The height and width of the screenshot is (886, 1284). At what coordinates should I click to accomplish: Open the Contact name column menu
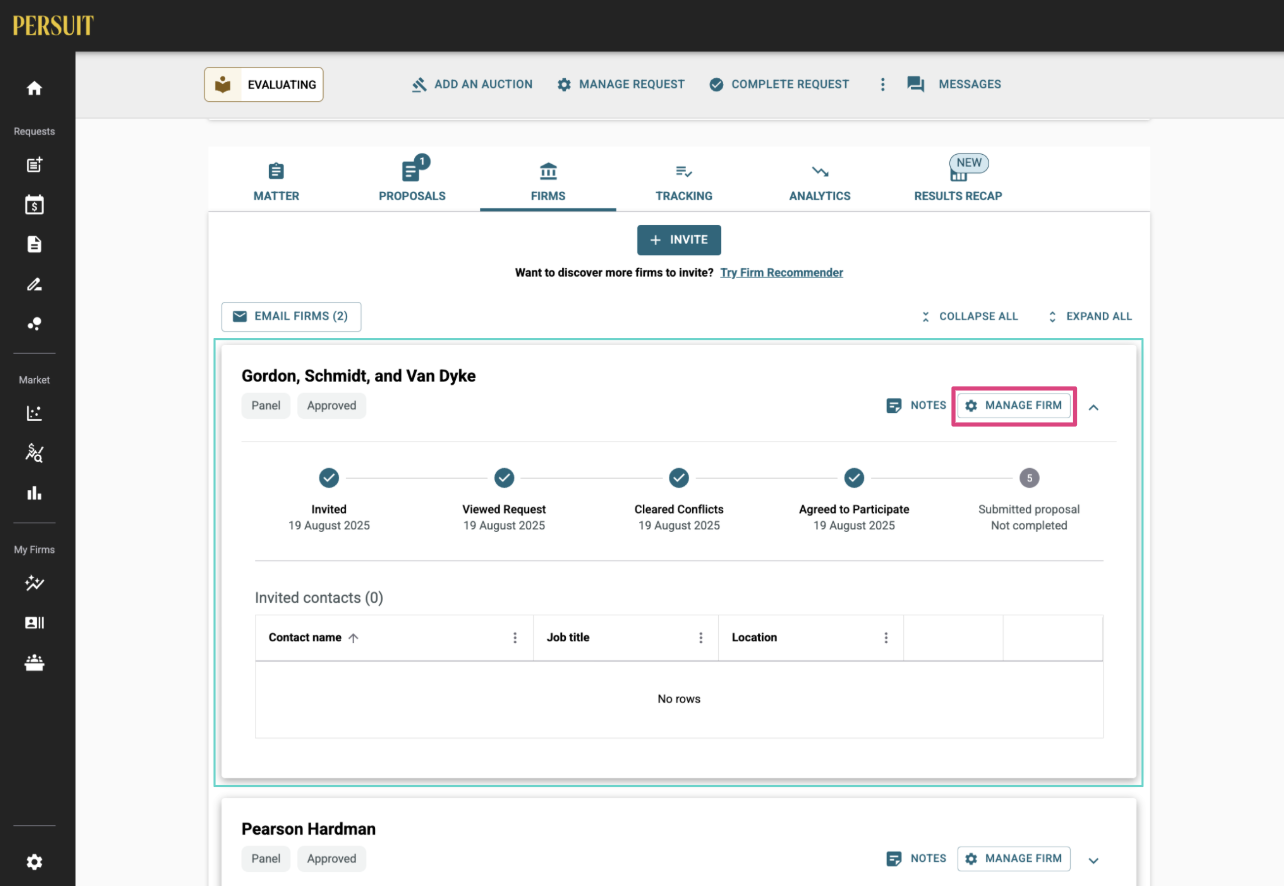(515, 638)
